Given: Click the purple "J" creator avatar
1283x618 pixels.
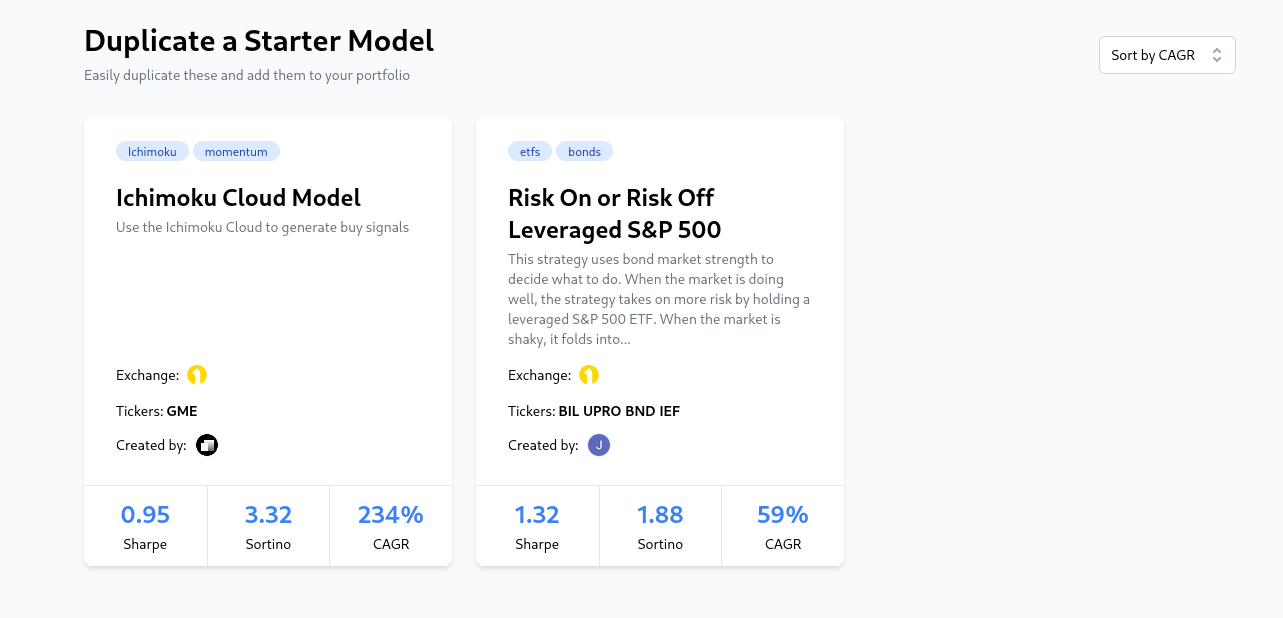Looking at the screenshot, I should tap(599, 444).
